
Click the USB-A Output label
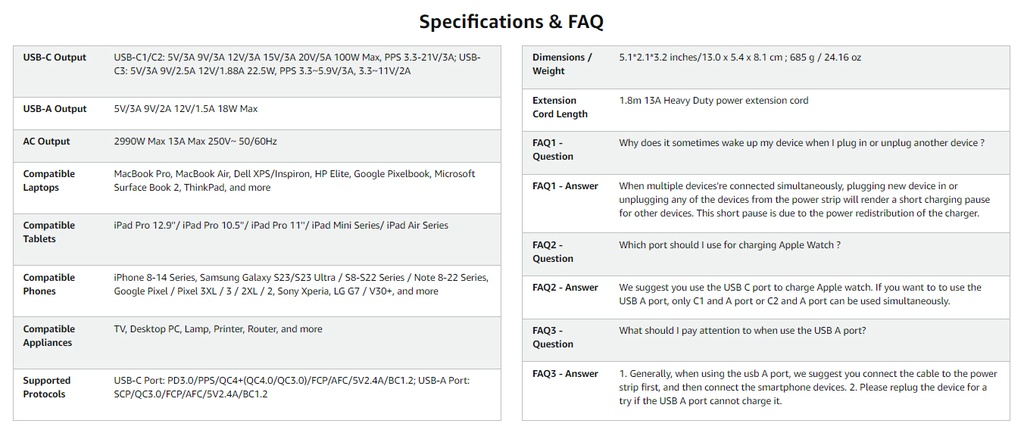(55, 109)
